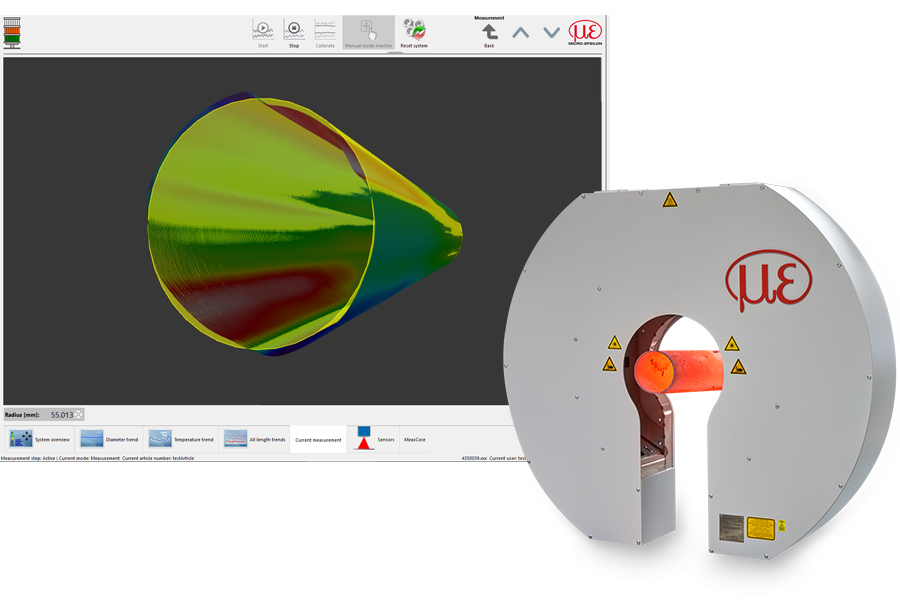Go Back using the arrow icon

[x=489, y=32]
